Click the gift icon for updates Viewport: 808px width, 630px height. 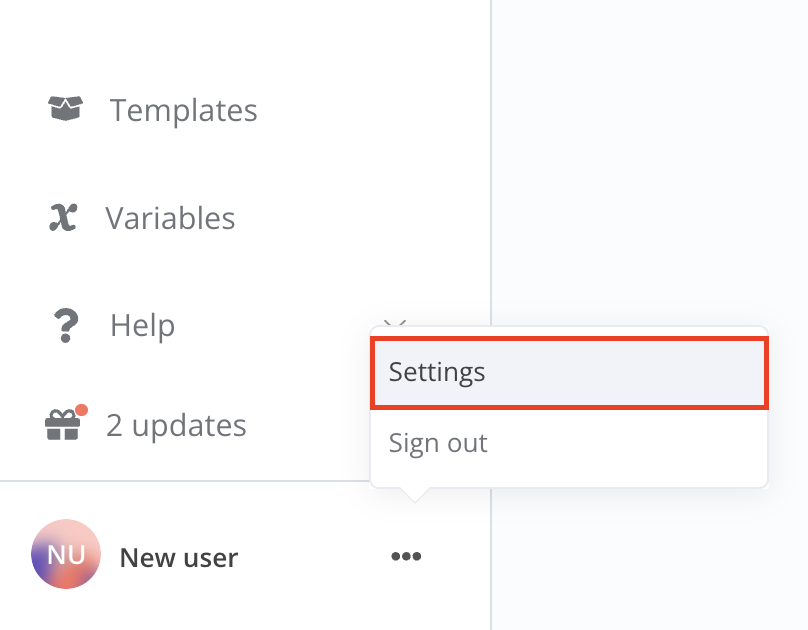pos(62,425)
